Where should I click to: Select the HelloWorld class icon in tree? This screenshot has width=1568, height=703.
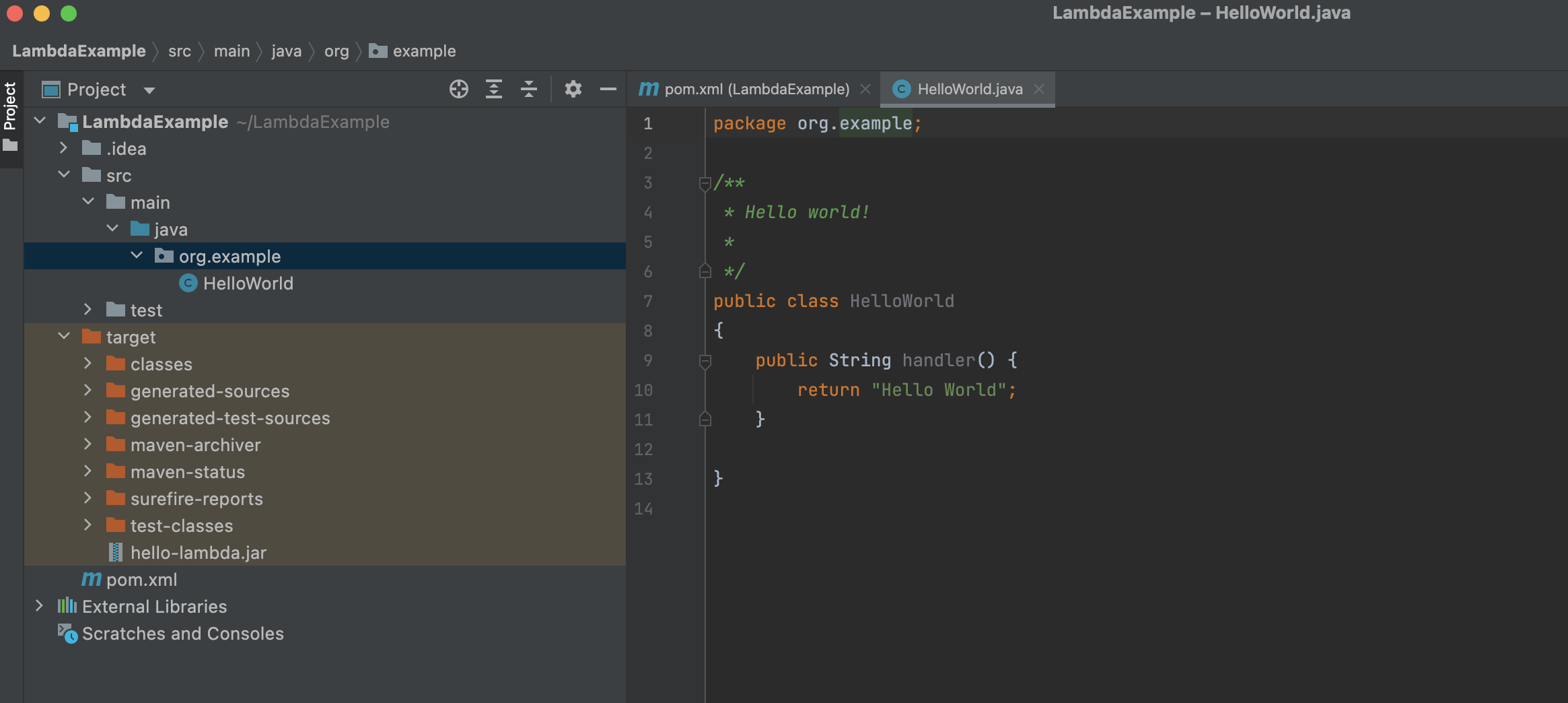tap(188, 283)
